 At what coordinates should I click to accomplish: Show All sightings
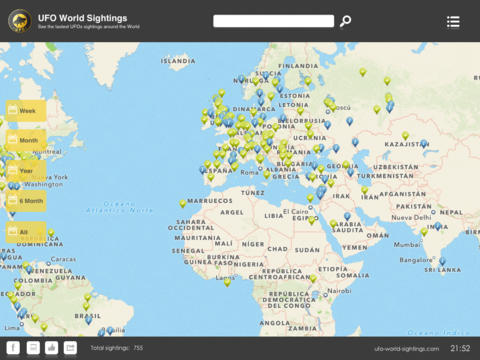click(26, 232)
